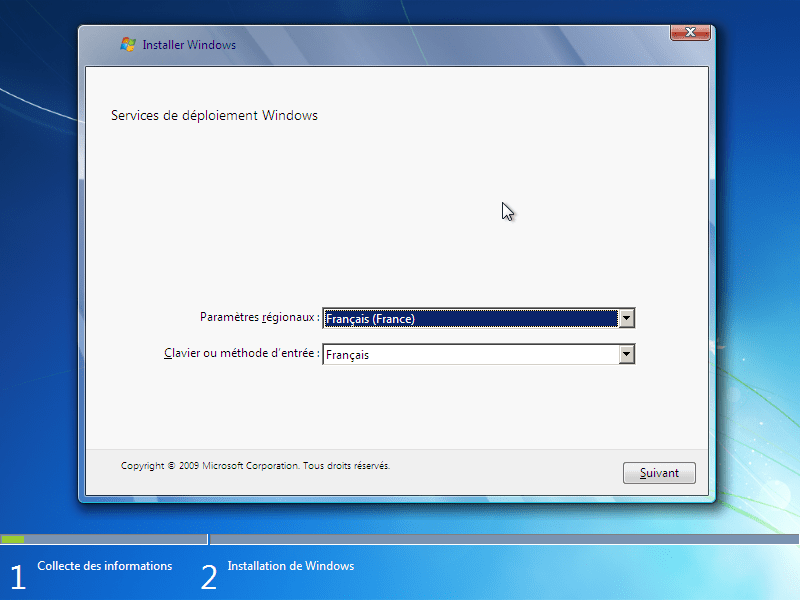The width and height of the screenshot is (800, 600).
Task: Click the large number 1 step indicator
Action: [x=16, y=577]
